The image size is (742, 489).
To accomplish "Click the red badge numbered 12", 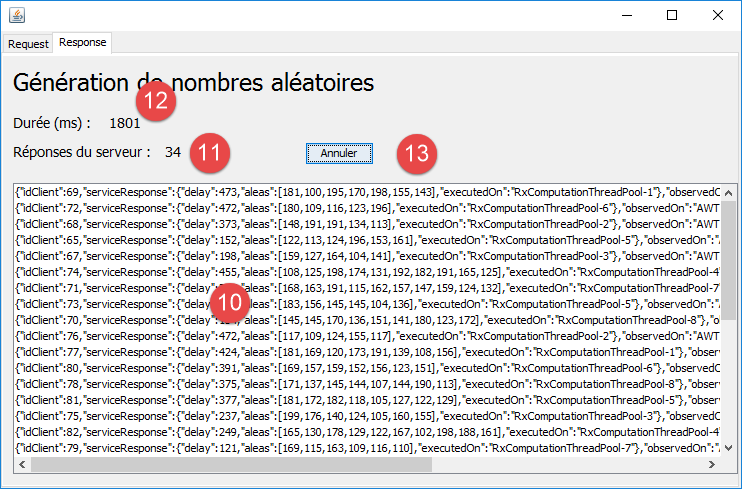I will click(x=156, y=102).
